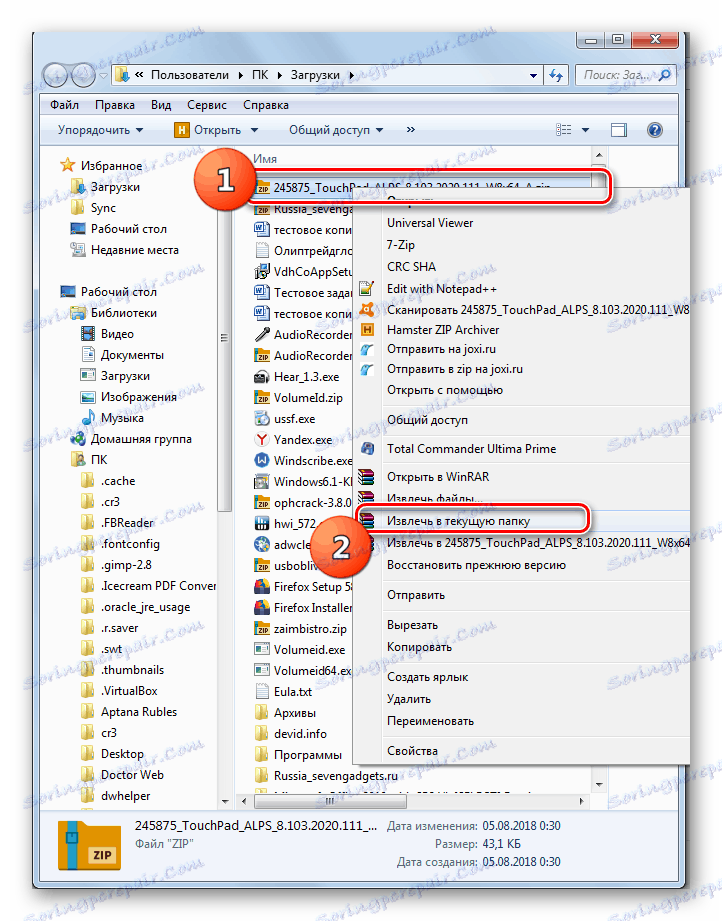Click the Forward navigation arrow button
Screen dimensions: 722x921
tap(83, 75)
